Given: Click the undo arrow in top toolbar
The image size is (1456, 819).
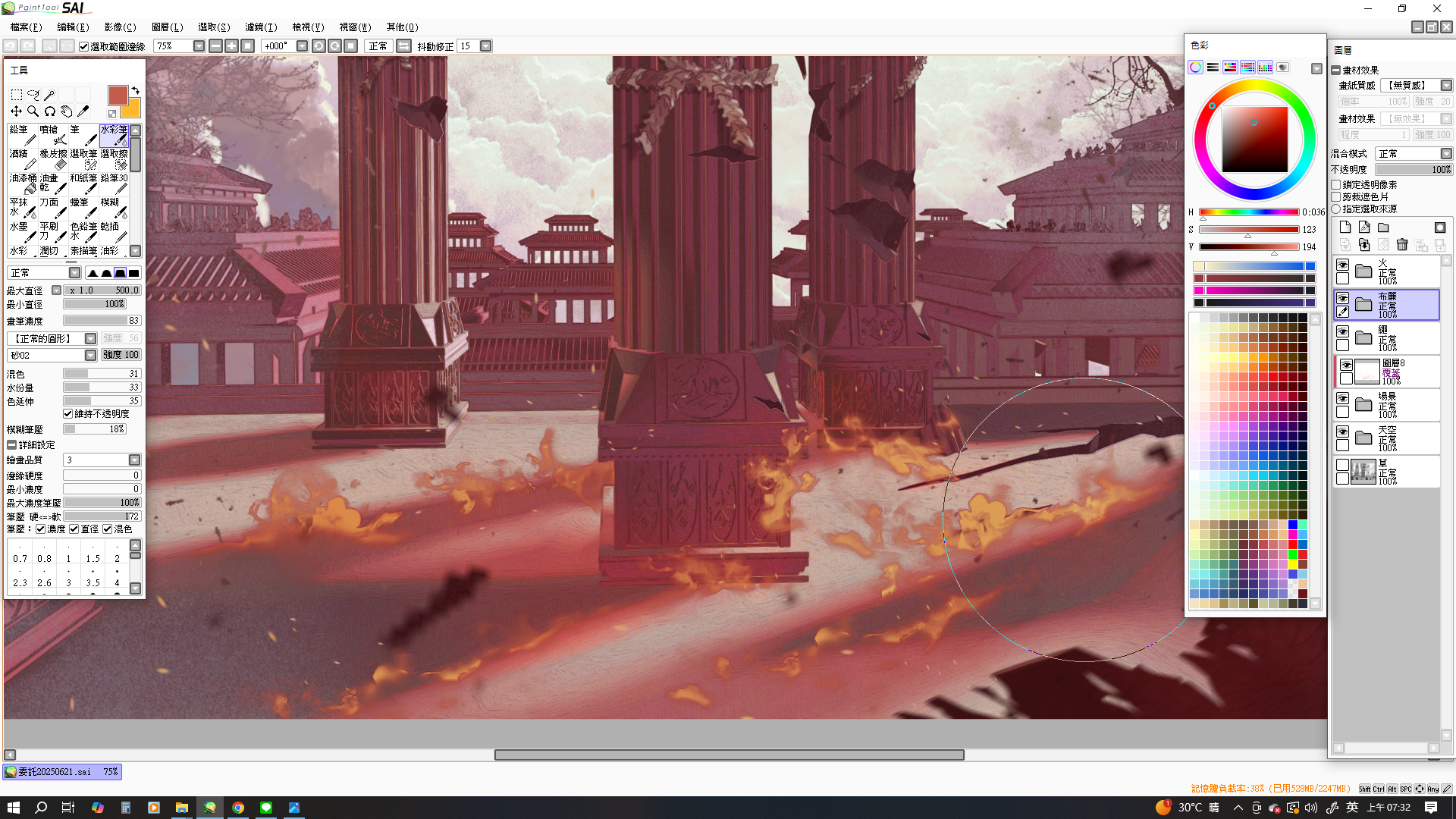Looking at the screenshot, I should point(11,46).
